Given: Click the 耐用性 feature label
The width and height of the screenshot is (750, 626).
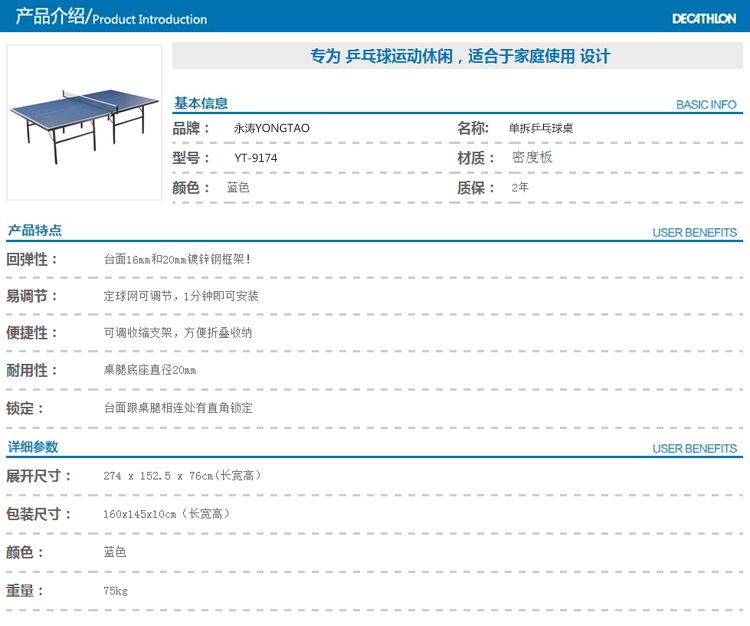Looking at the screenshot, I should 32,370.
